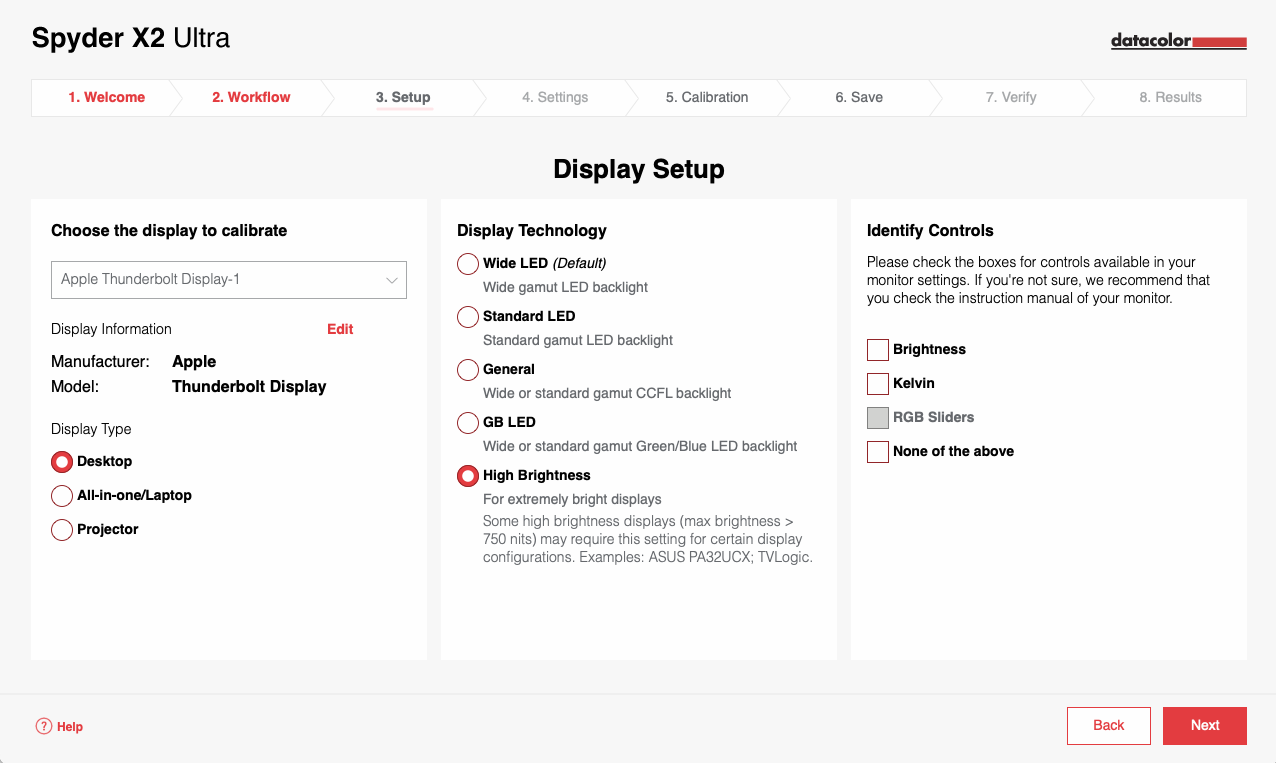
Task: Choose GB LED display technology
Action: tap(468, 423)
